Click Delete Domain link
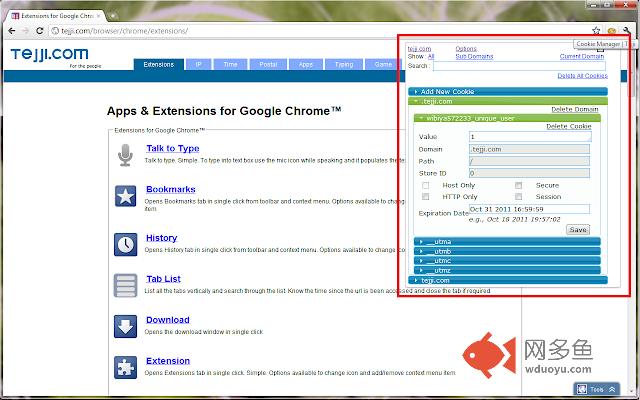 pyautogui.click(x=575, y=109)
